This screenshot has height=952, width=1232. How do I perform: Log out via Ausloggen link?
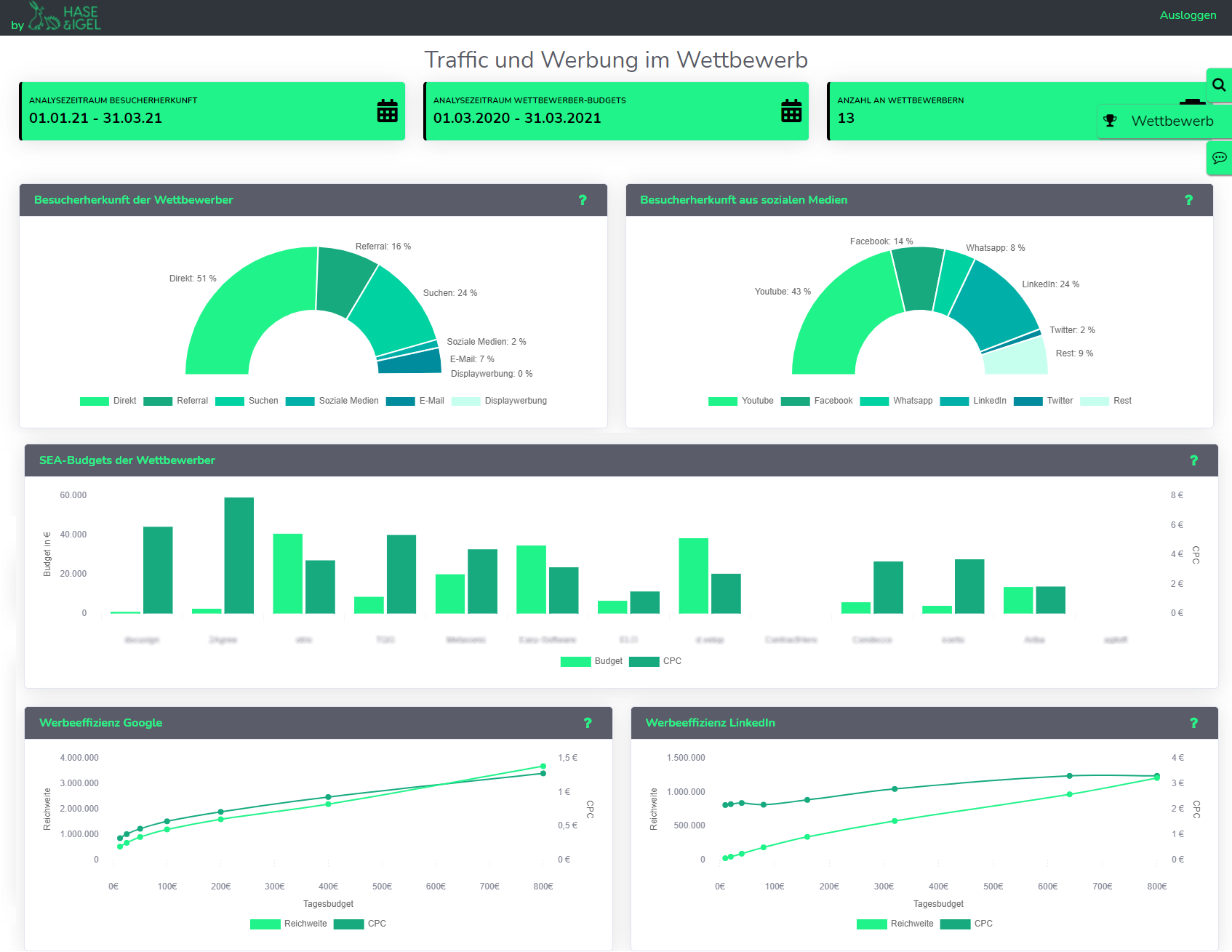(x=1188, y=15)
